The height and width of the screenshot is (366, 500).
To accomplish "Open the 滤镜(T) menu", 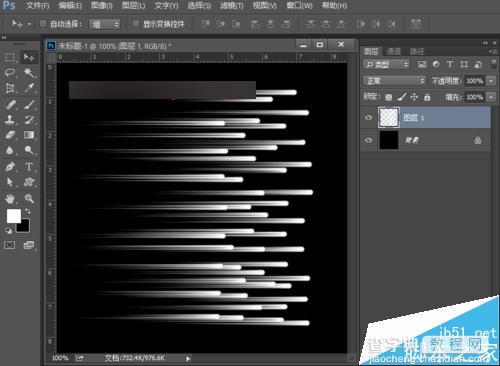I will tap(232, 6).
